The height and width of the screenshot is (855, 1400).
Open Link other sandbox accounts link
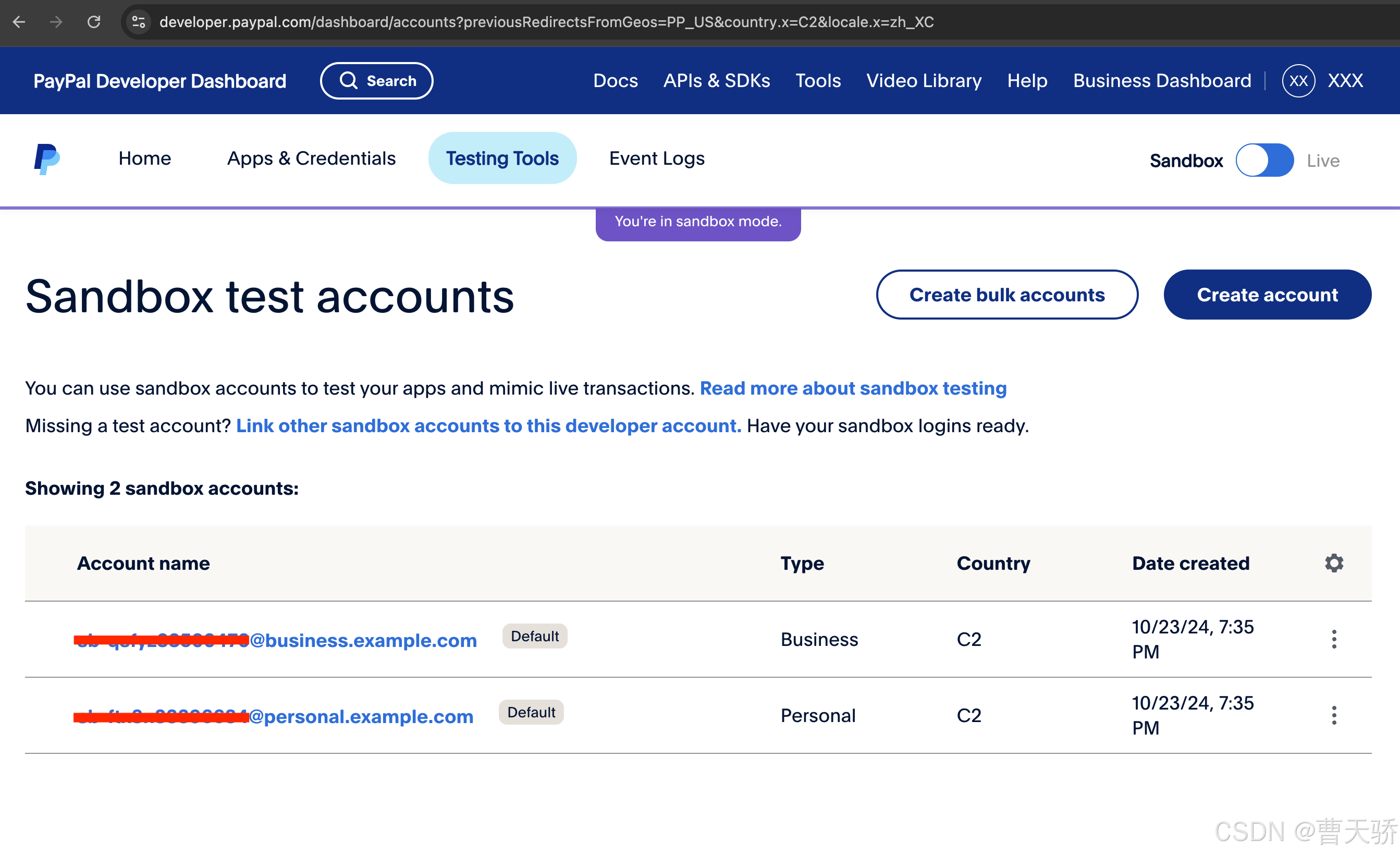(x=488, y=426)
